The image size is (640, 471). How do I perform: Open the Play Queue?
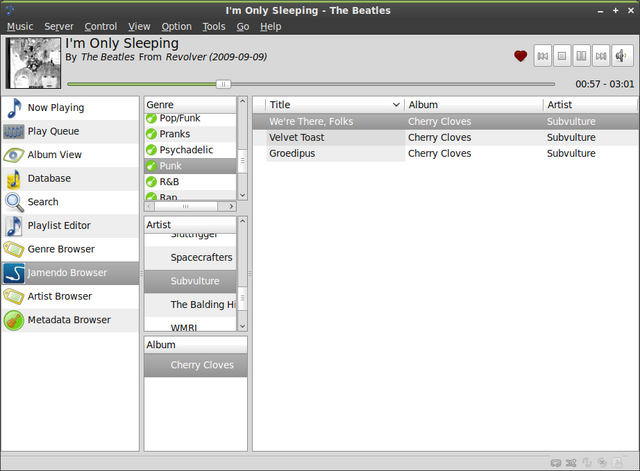click(70, 131)
